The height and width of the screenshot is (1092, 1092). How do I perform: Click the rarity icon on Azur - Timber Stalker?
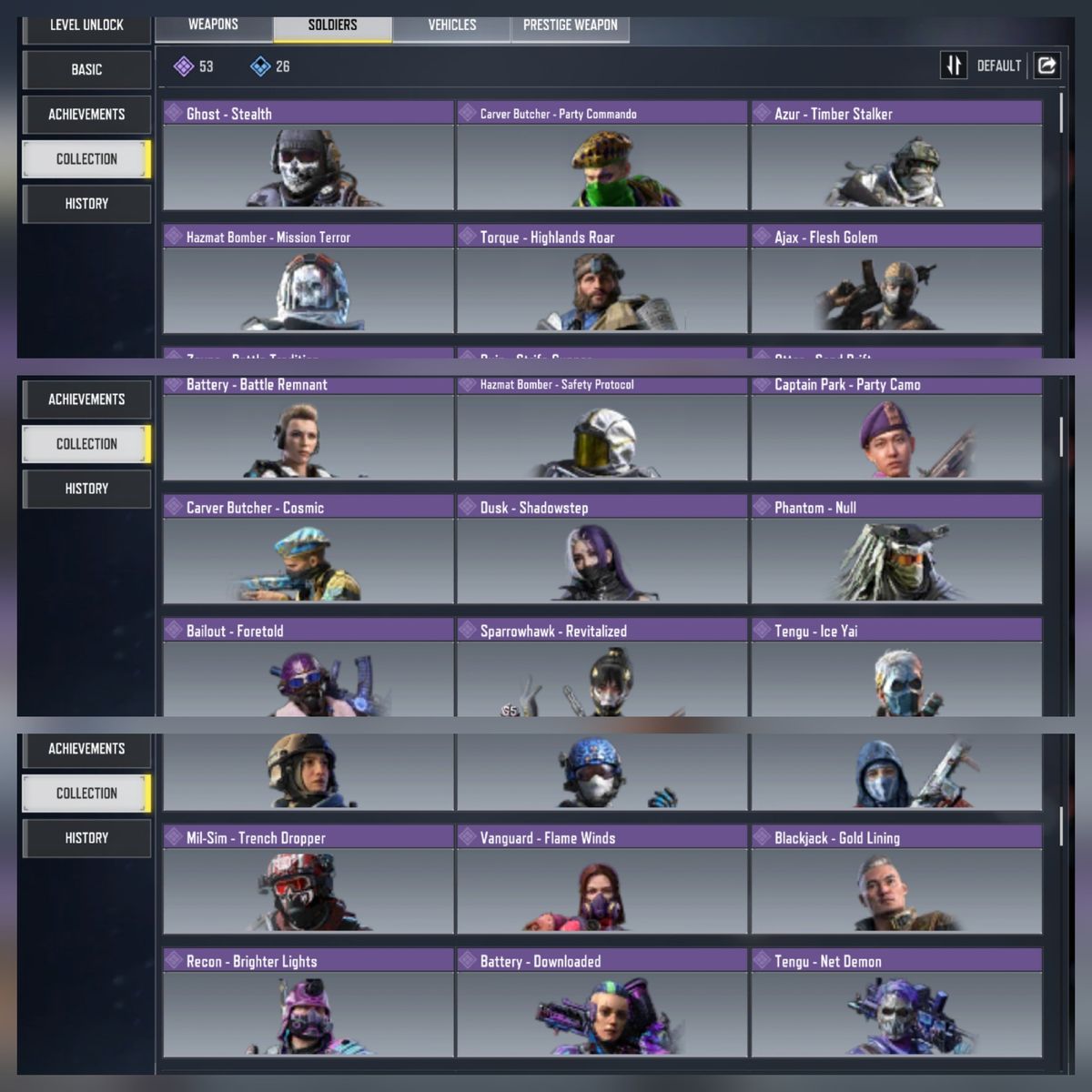pyautogui.click(x=762, y=113)
